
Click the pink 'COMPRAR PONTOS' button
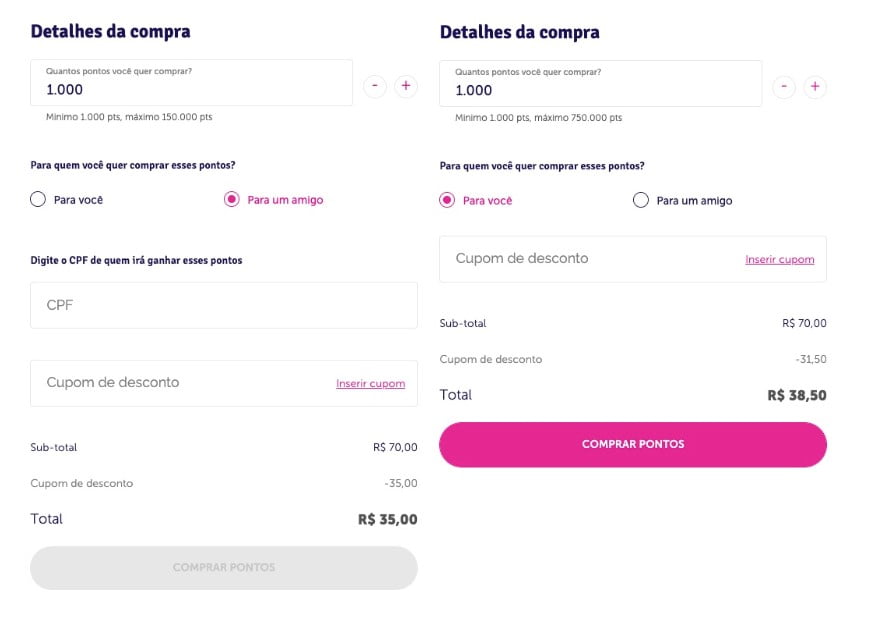[632, 444]
